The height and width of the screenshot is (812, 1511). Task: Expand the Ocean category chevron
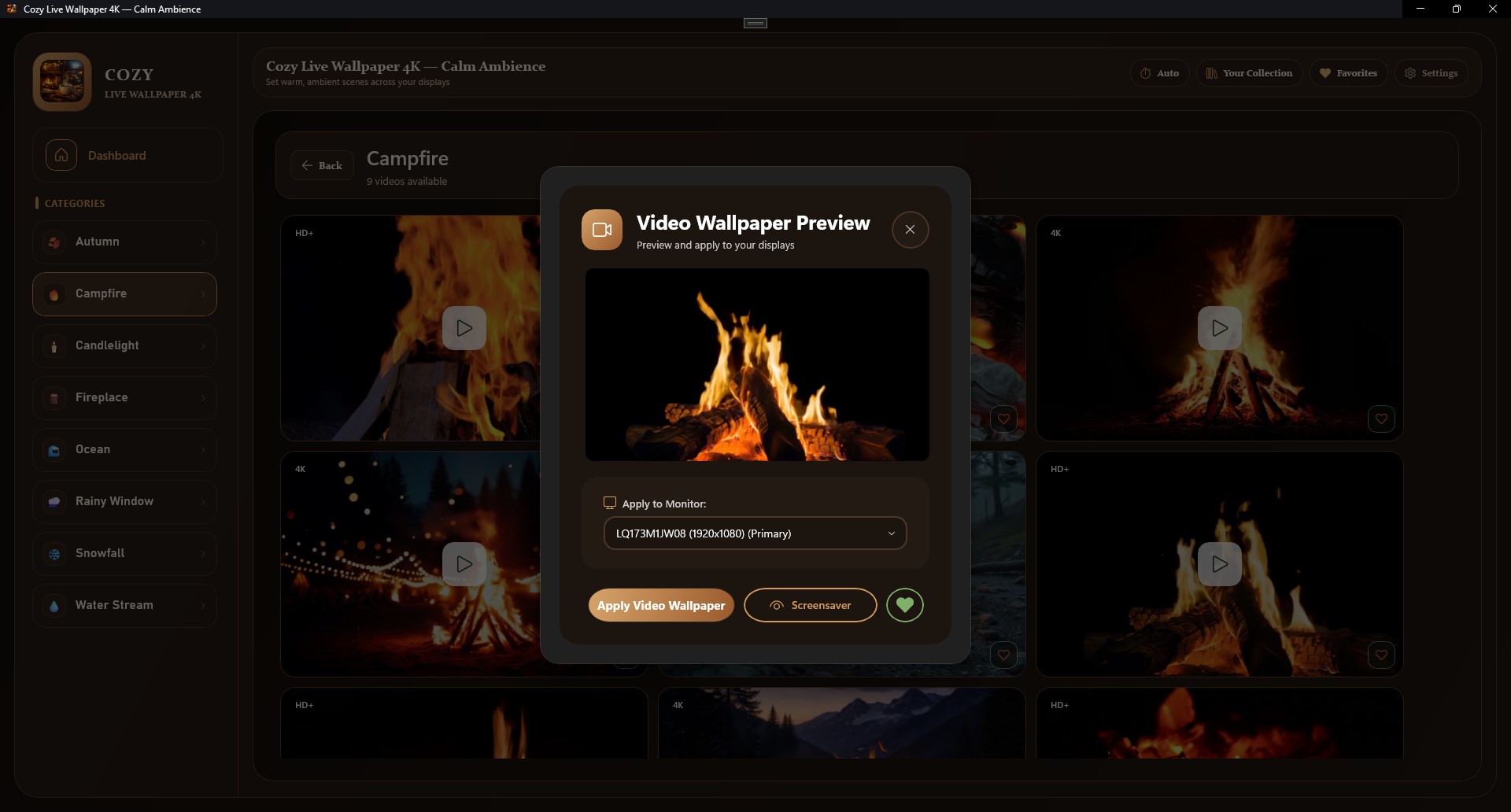point(203,450)
